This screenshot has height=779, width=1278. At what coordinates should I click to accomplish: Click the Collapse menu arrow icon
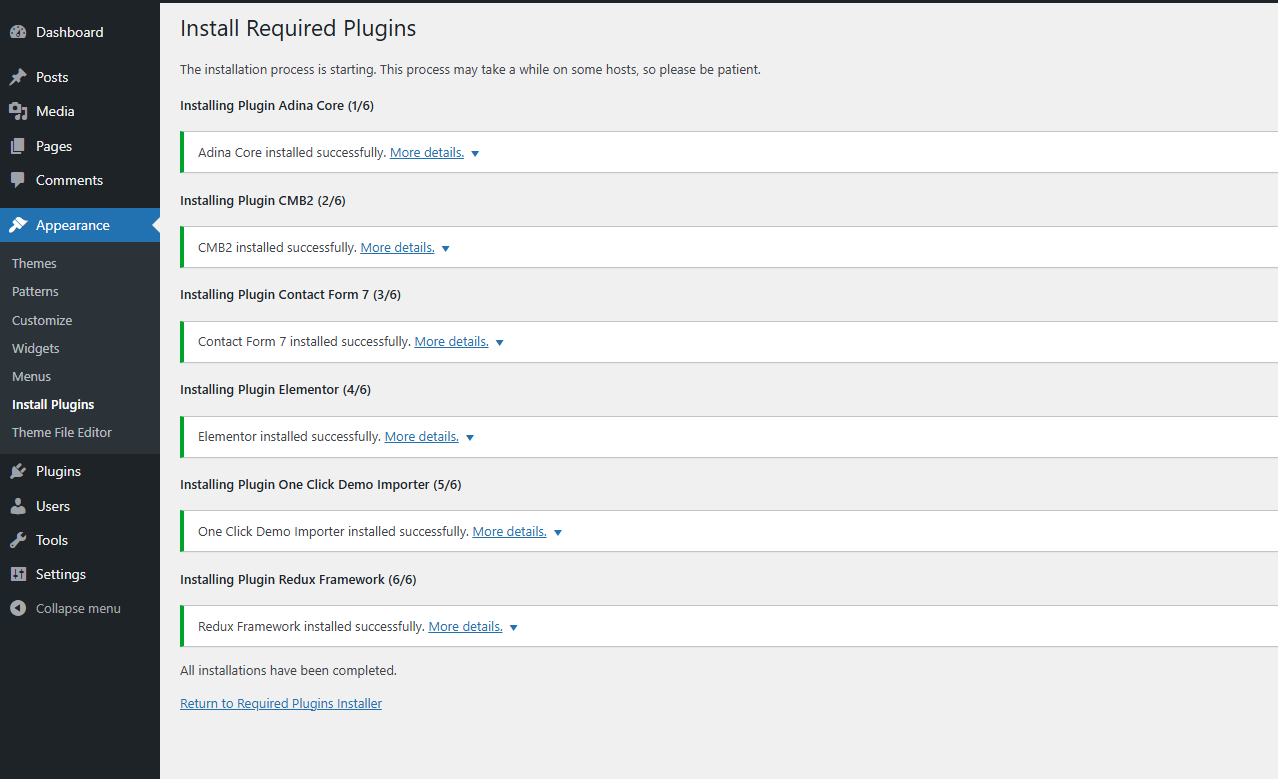[x=18, y=608]
